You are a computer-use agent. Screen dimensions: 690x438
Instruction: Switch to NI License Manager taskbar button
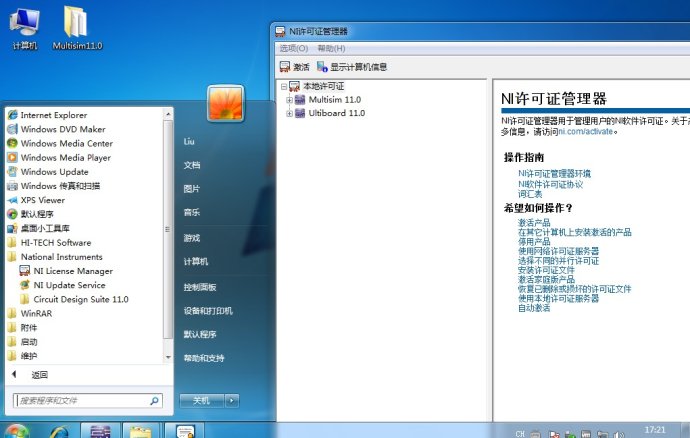tap(185, 431)
